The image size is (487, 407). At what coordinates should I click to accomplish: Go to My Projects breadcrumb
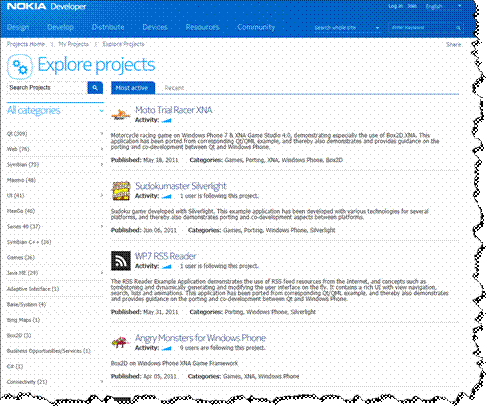[73, 44]
